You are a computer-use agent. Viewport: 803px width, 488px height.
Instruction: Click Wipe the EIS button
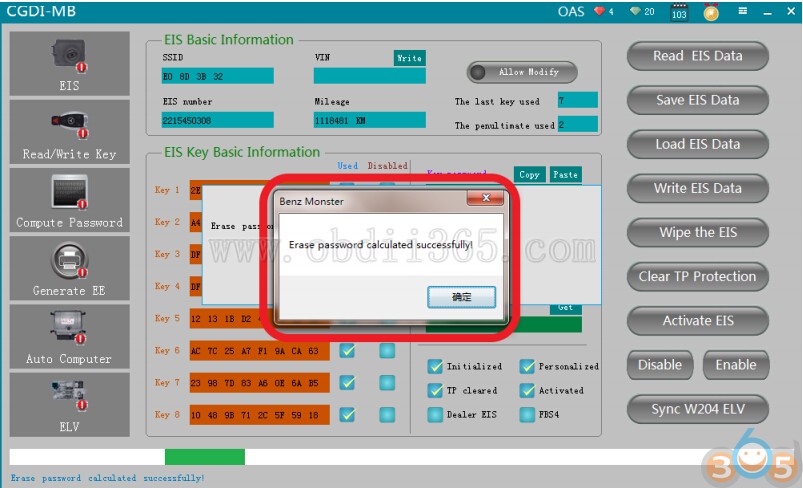coord(698,232)
